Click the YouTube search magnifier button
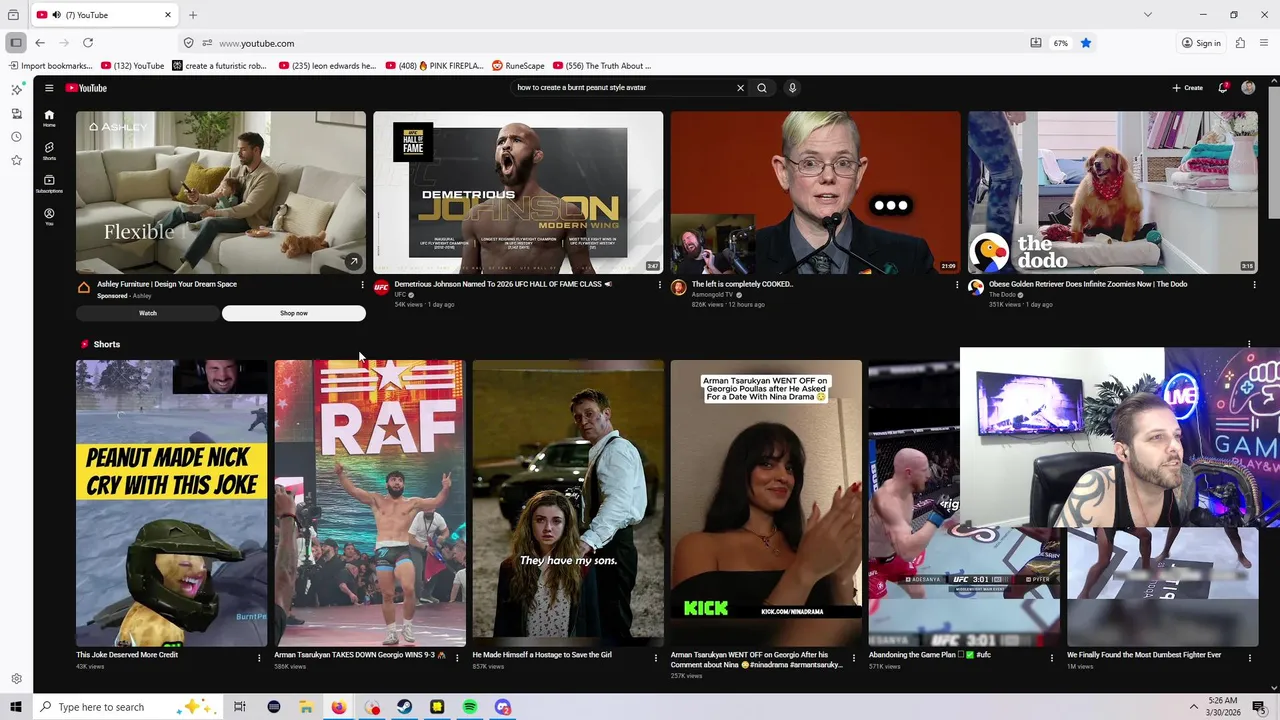The width and height of the screenshot is (1280, 720). (762, 88)
